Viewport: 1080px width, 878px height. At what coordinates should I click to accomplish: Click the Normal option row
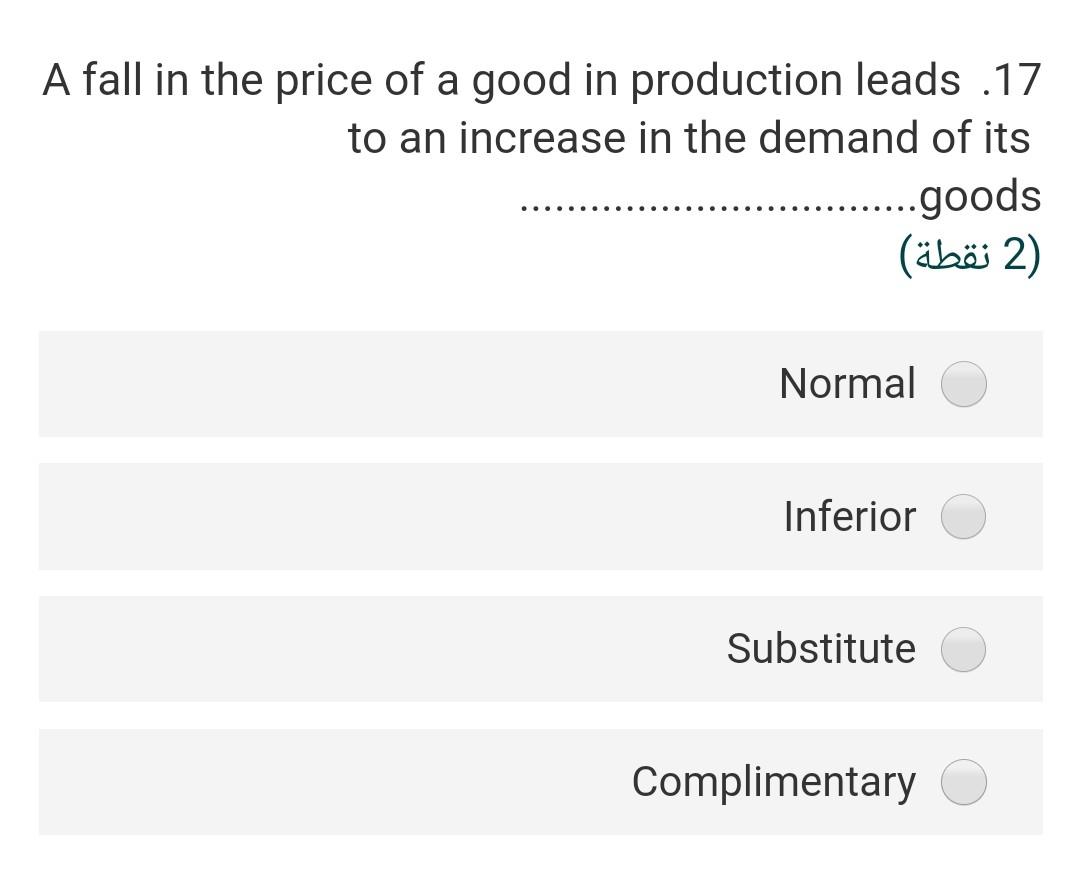click(540, 384)
